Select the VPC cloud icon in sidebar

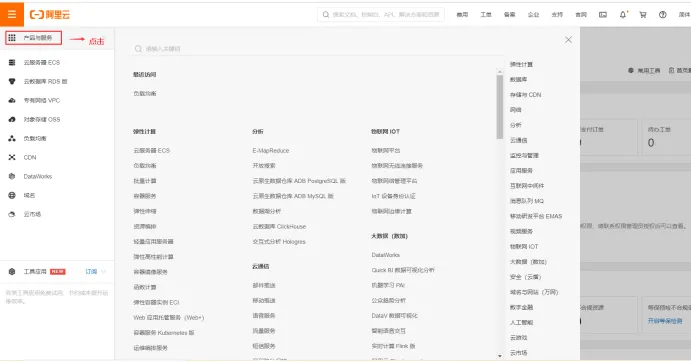(12, 101)
